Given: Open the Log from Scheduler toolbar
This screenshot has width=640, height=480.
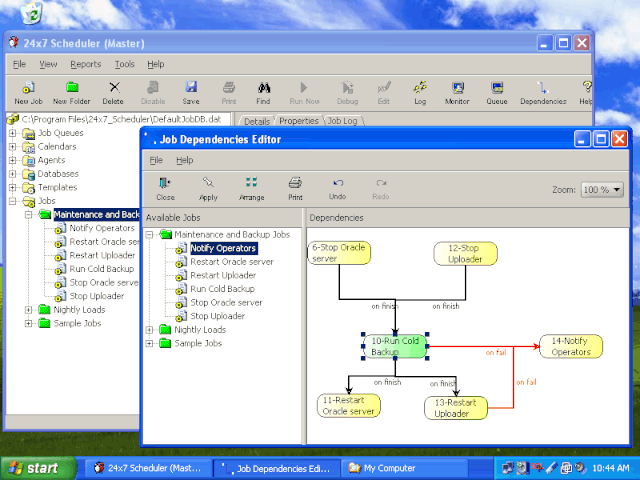Looking at the screenshot, I should (420, 93).
